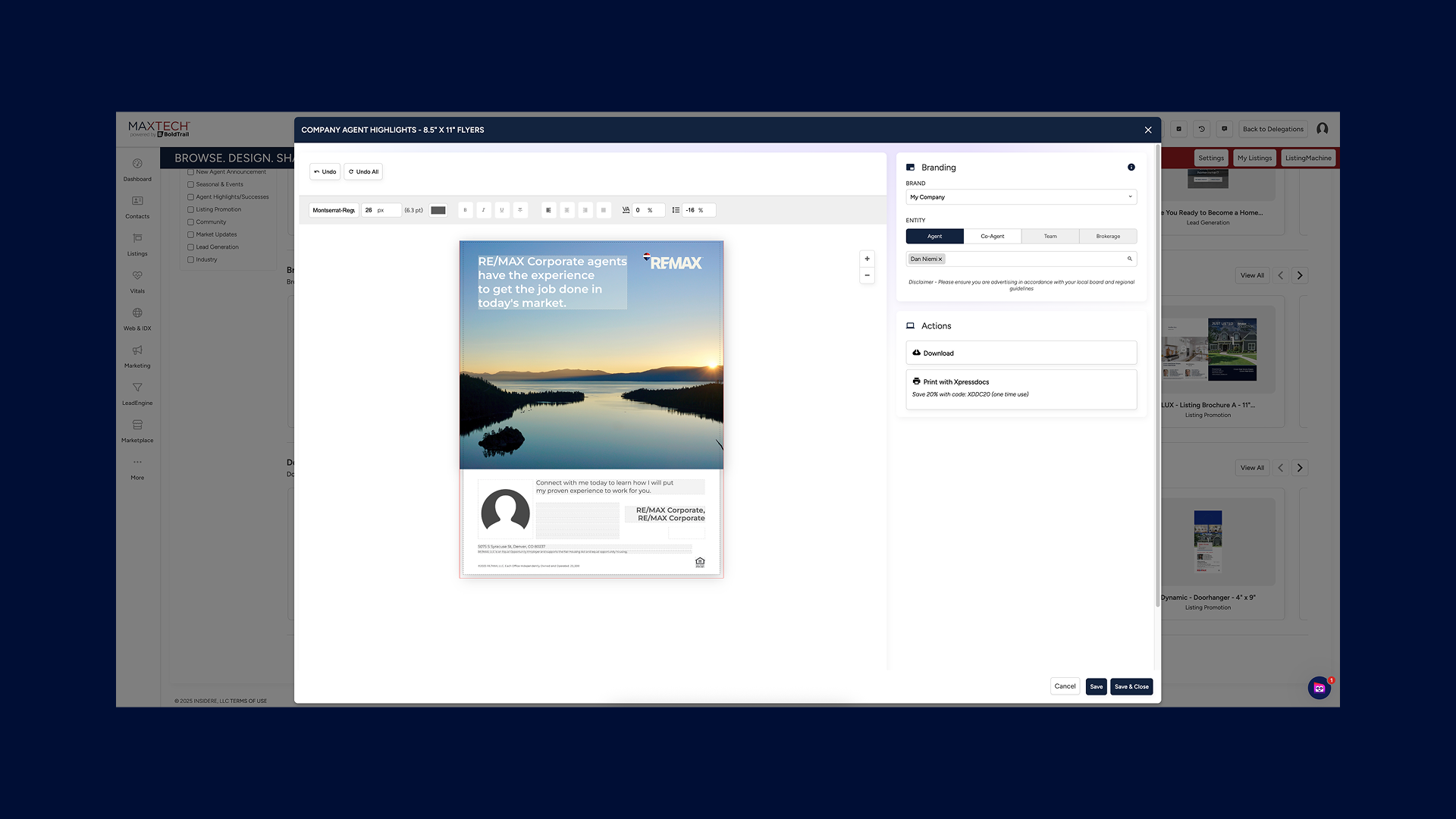Click Back to Delegations
Viewport: 1456px width, 819px height.
pos(1272,129)
